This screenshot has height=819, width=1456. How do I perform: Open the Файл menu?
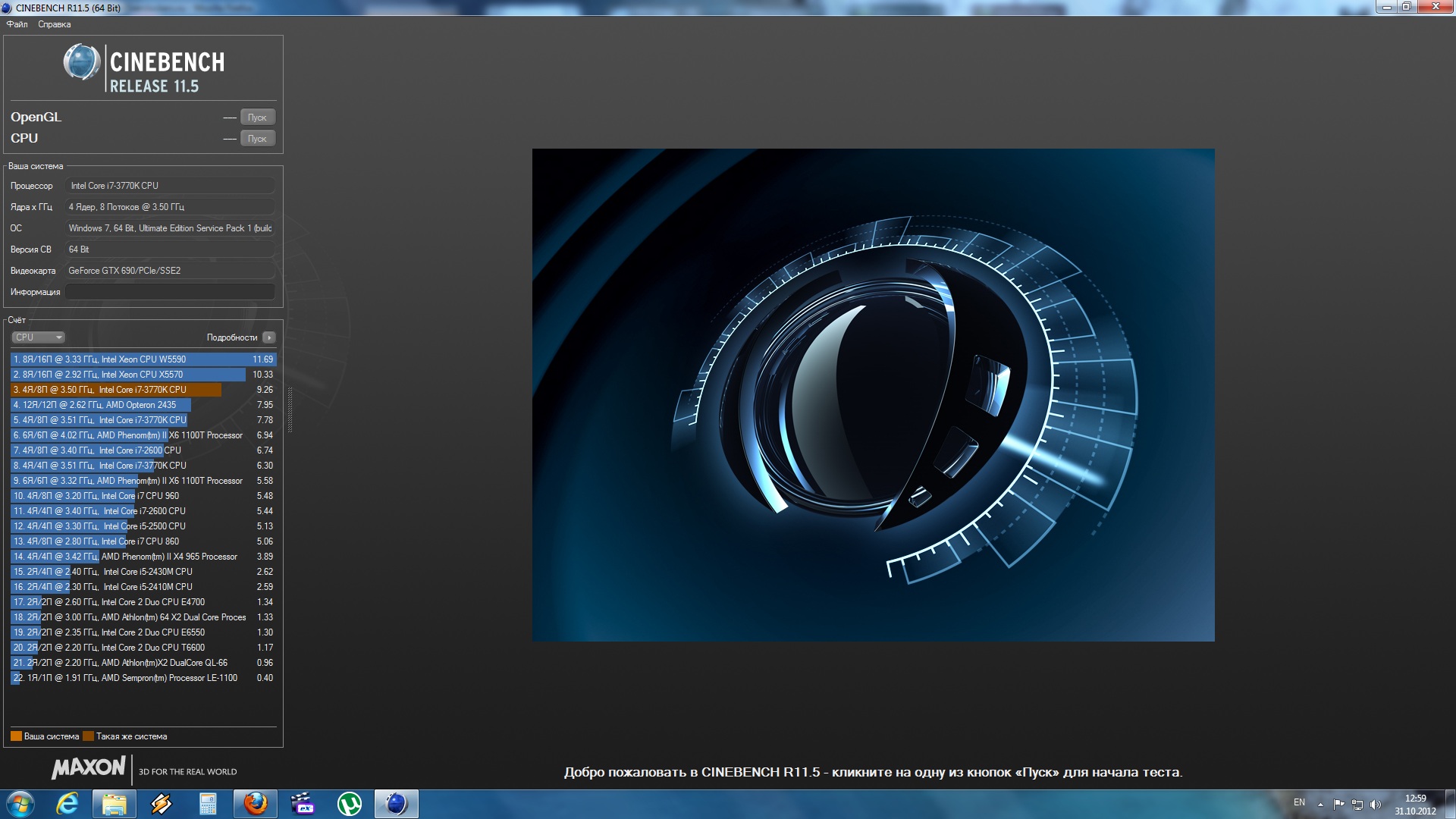click(x=17, y=24)
